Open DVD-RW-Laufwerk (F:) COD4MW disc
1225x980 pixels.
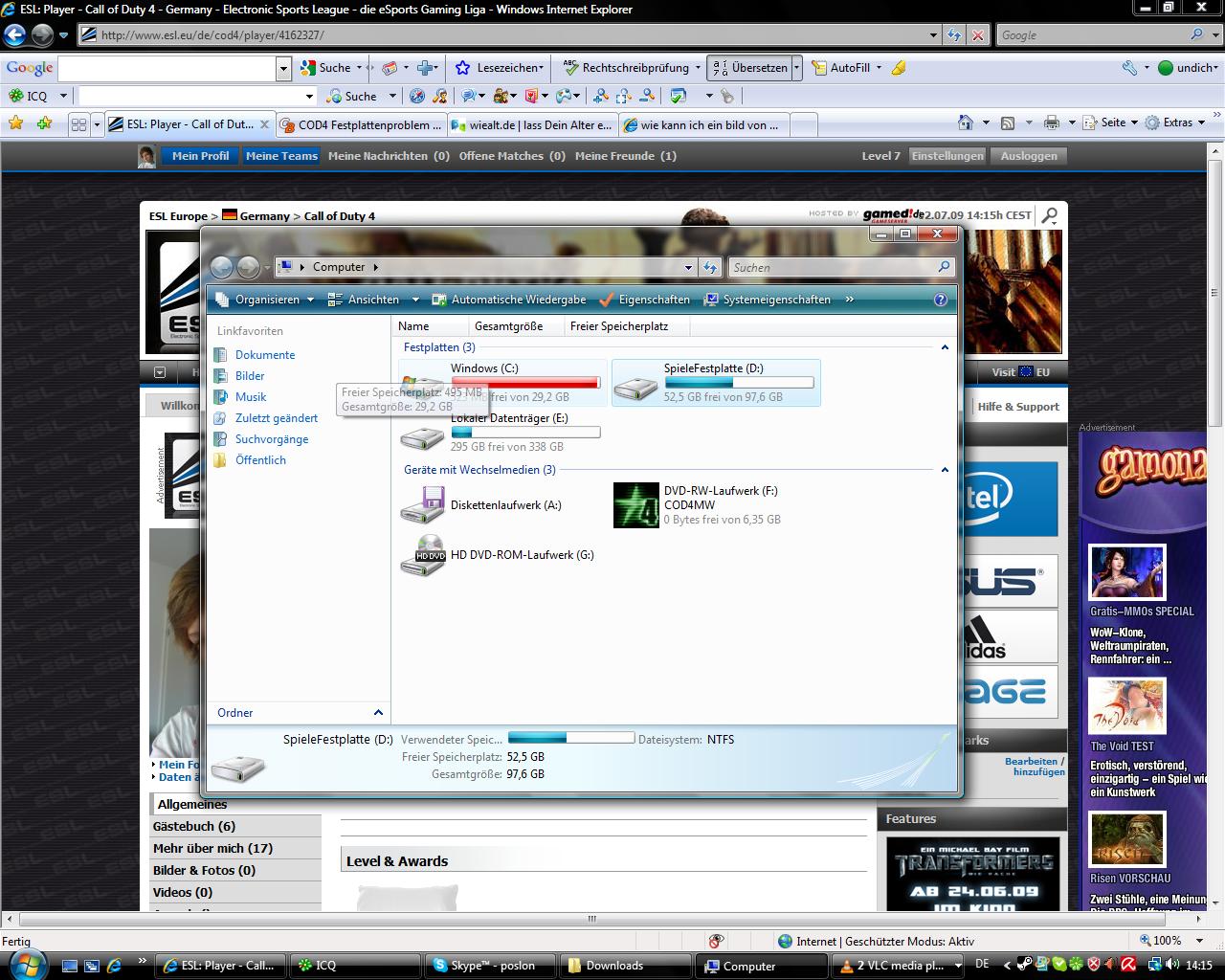(x=635, y=504)
